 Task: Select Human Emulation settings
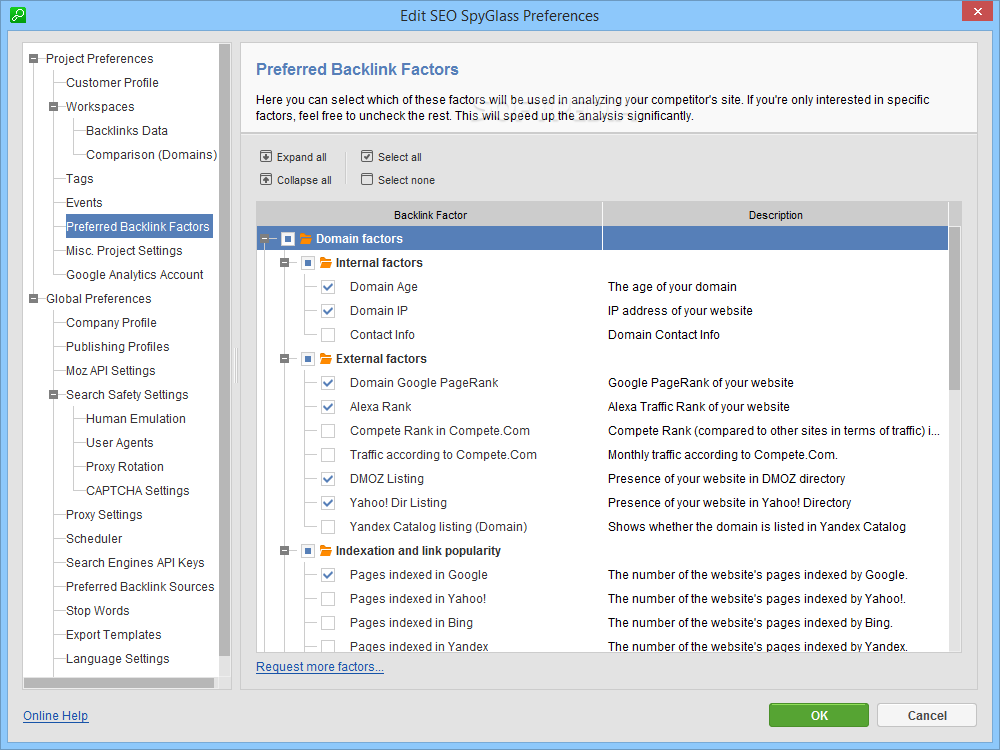click(136, 419)
